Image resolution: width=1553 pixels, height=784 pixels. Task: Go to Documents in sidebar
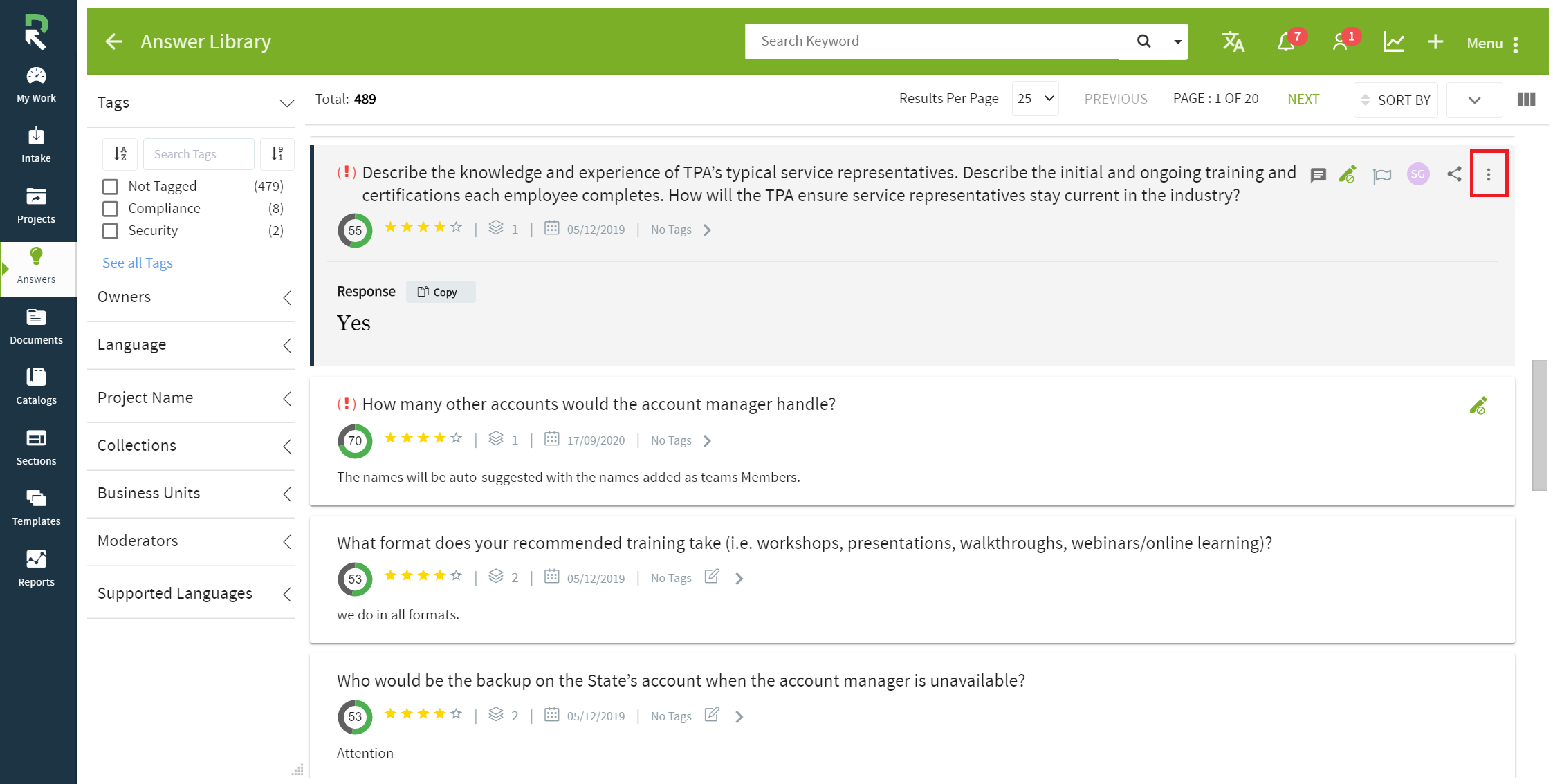tap(37, 327)
